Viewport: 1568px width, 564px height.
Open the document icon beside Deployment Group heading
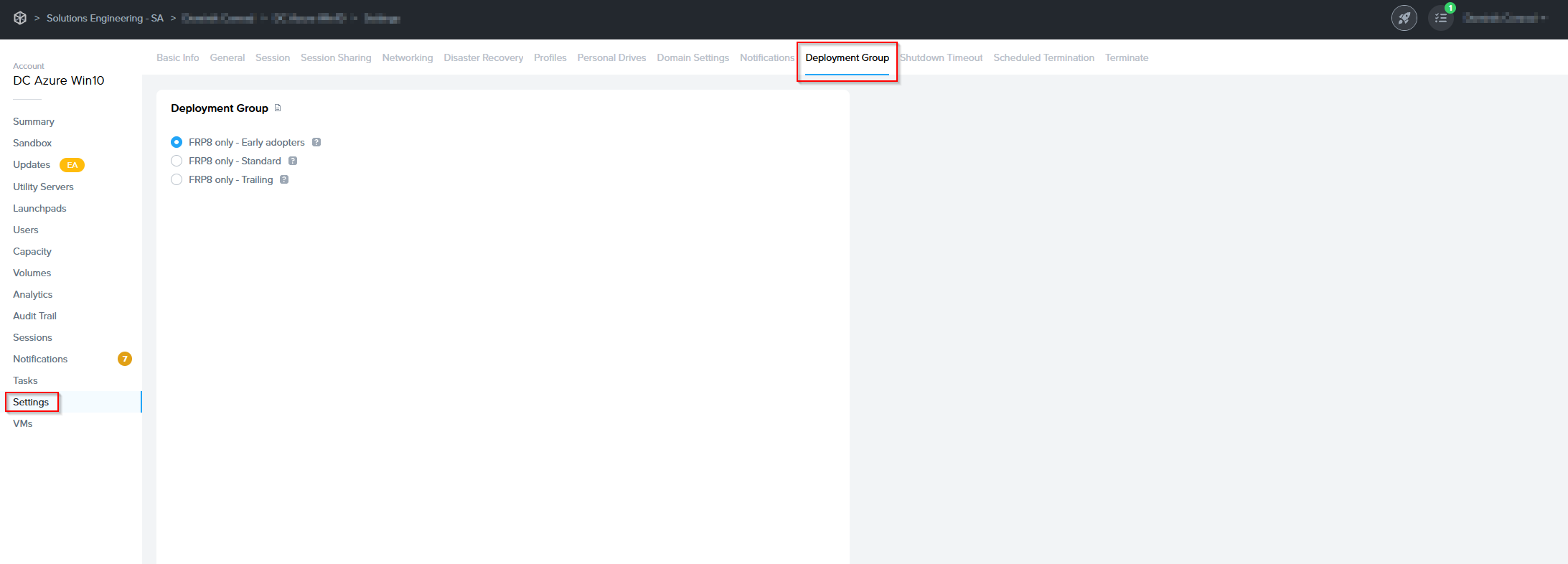click(x=278, y=108)
